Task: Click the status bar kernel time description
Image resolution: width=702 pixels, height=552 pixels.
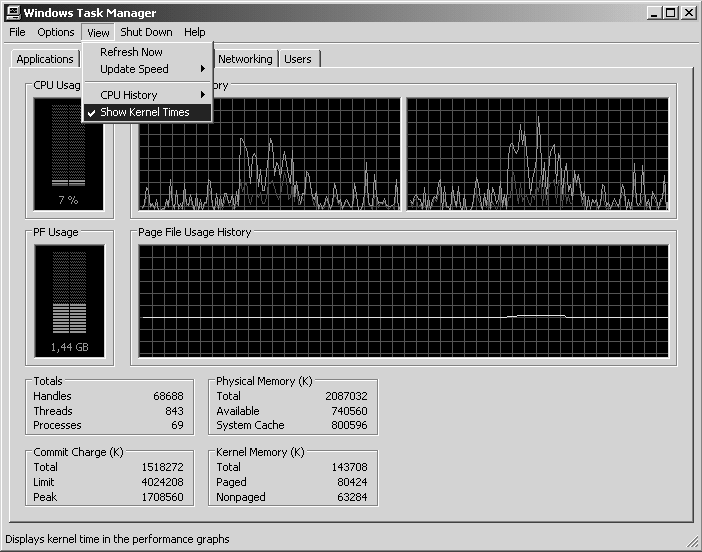Action: [117, 539]
